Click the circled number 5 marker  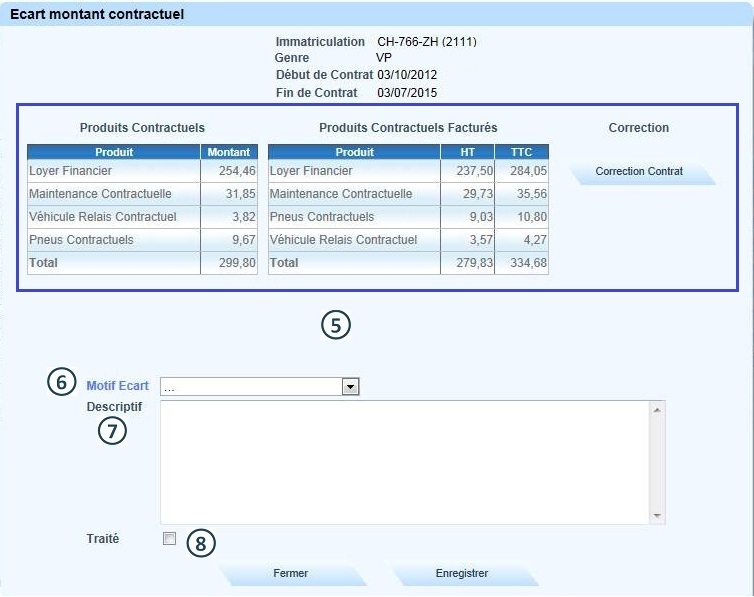click(x=336, y=325)
